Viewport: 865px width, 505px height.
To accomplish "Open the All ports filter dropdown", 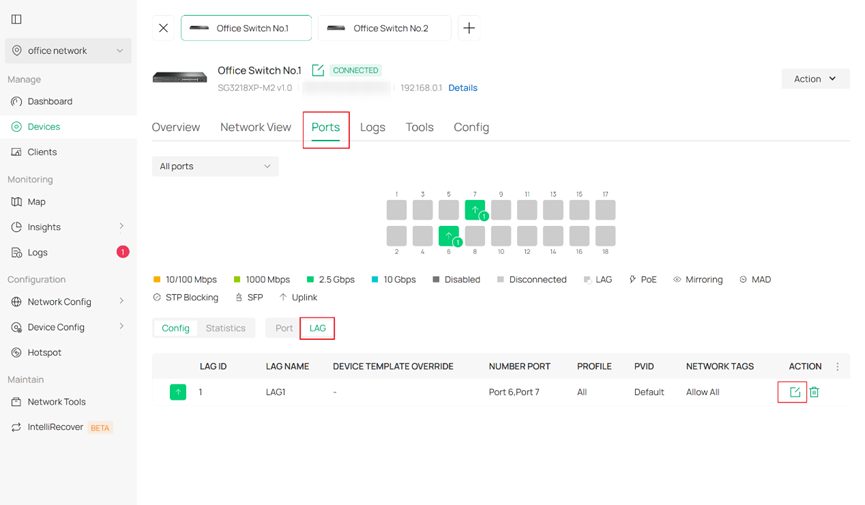I will pos(215,166).
